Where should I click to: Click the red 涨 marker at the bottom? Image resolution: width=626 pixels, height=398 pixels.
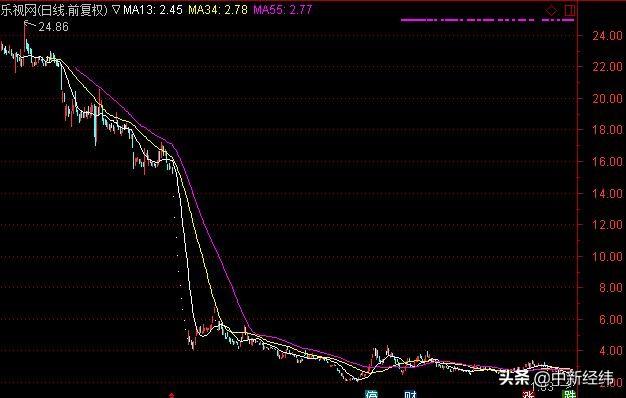pyautogui.click(x=528, y=395)
